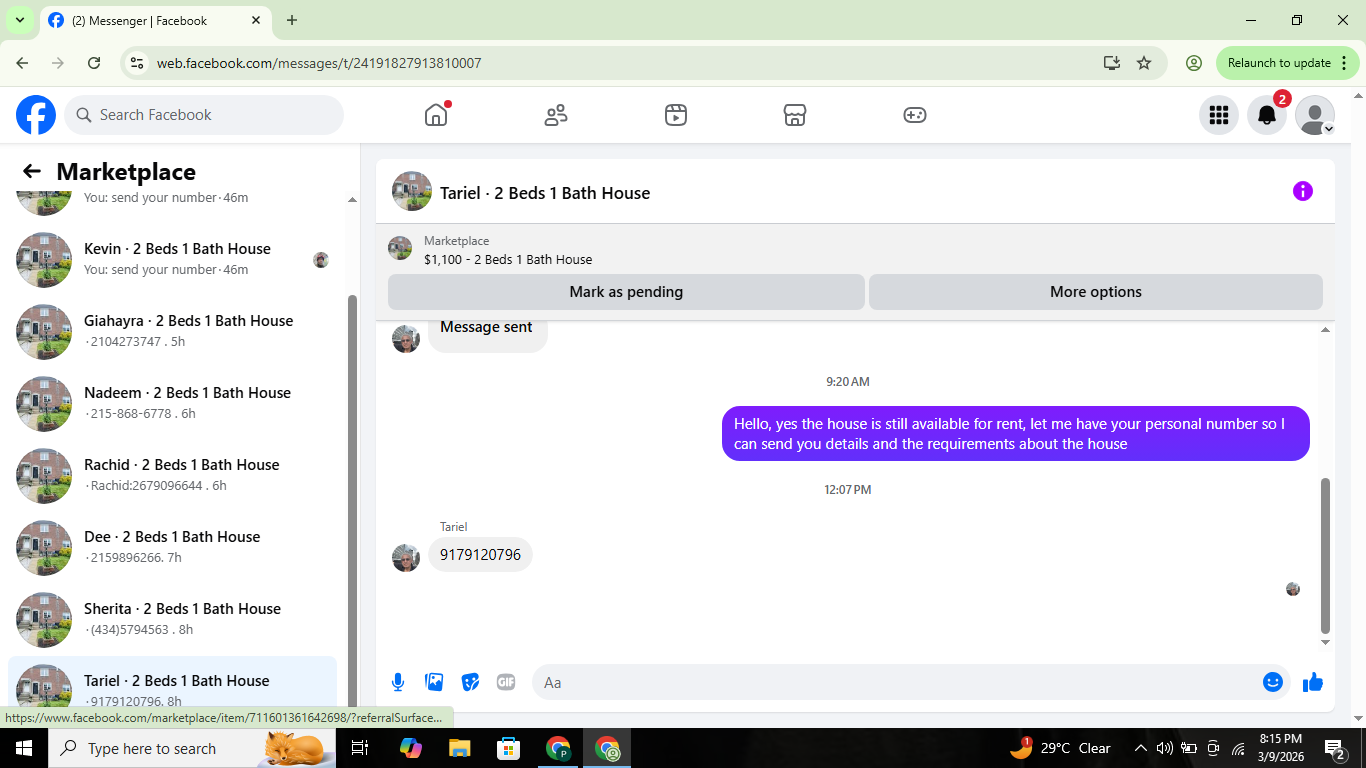Open the Reels video icon
The height and width of the screenshot is (768, 1366).
[676, 115]
